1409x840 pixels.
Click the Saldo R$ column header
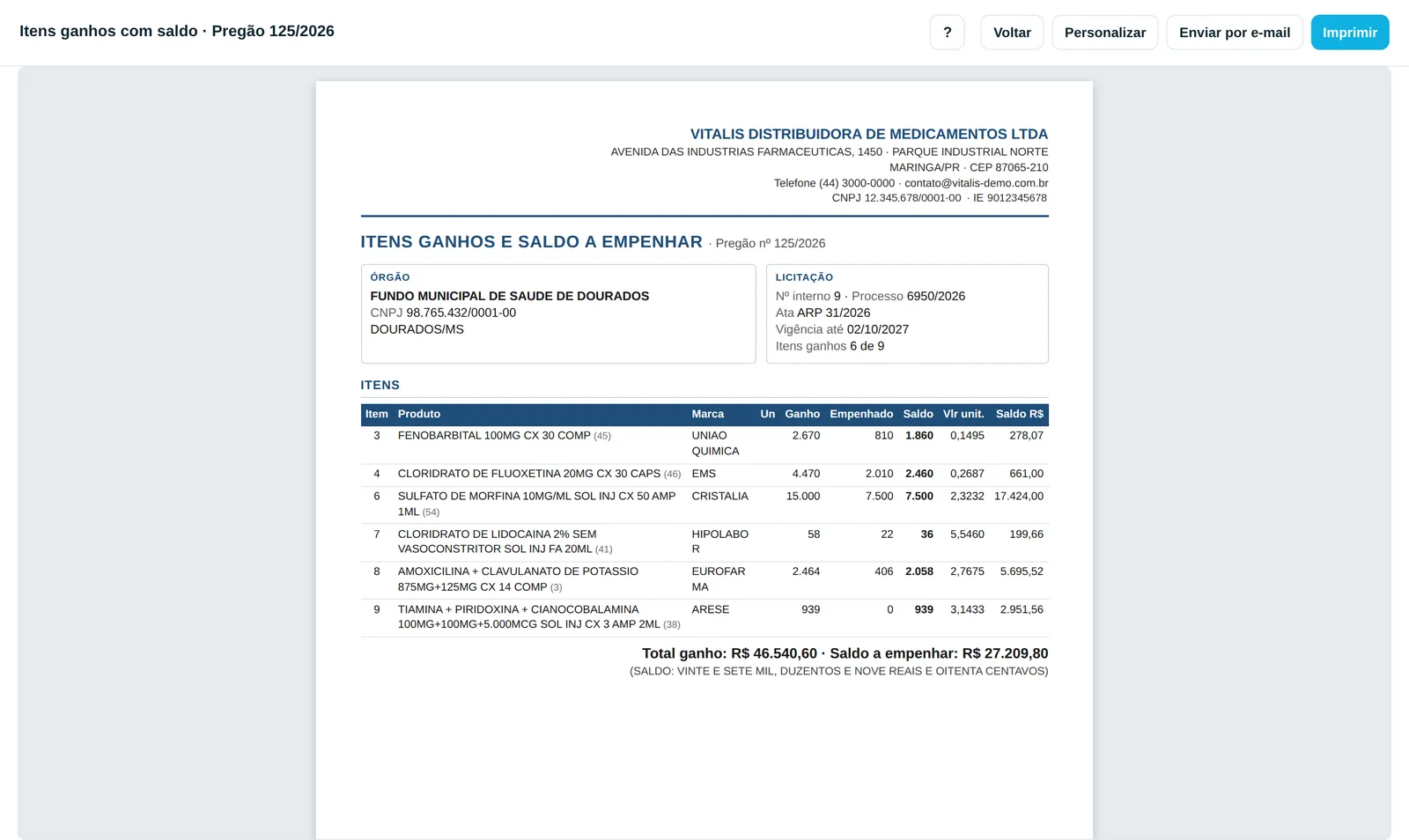click(x=1020, y=414)
